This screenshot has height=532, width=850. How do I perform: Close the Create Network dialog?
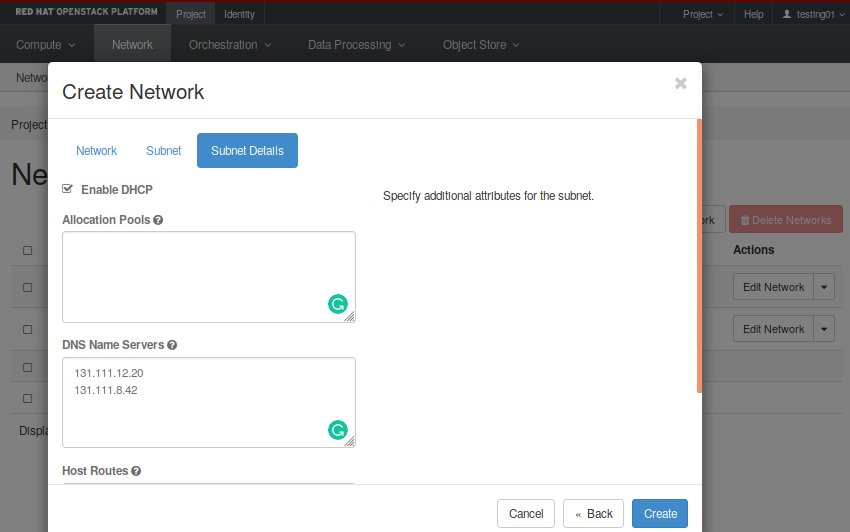[x=681, y=84]
